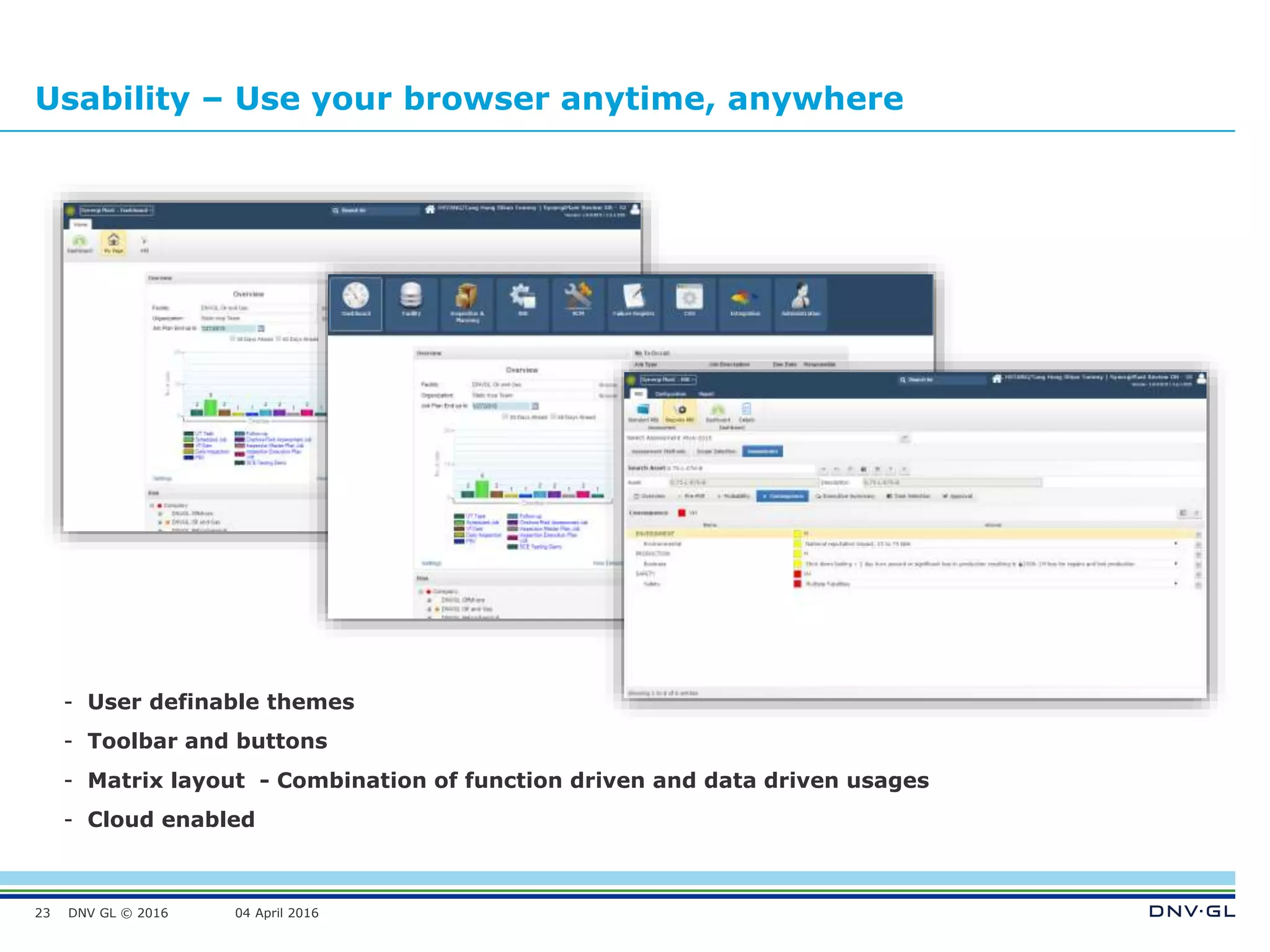Click the Settings link under left chart
The image size is (1270, 952).
coord(162,478)
